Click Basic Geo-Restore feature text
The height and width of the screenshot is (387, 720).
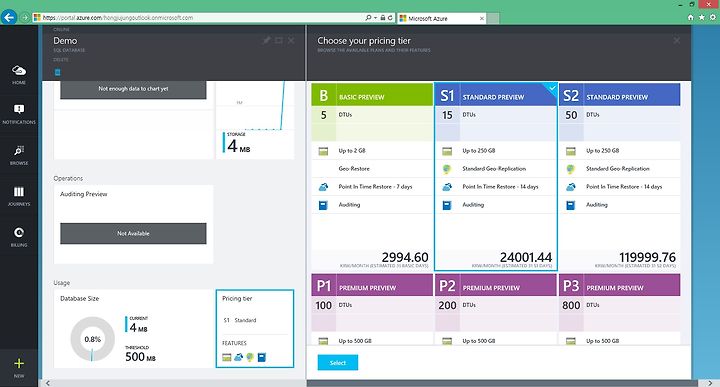[x=354, y=169]
